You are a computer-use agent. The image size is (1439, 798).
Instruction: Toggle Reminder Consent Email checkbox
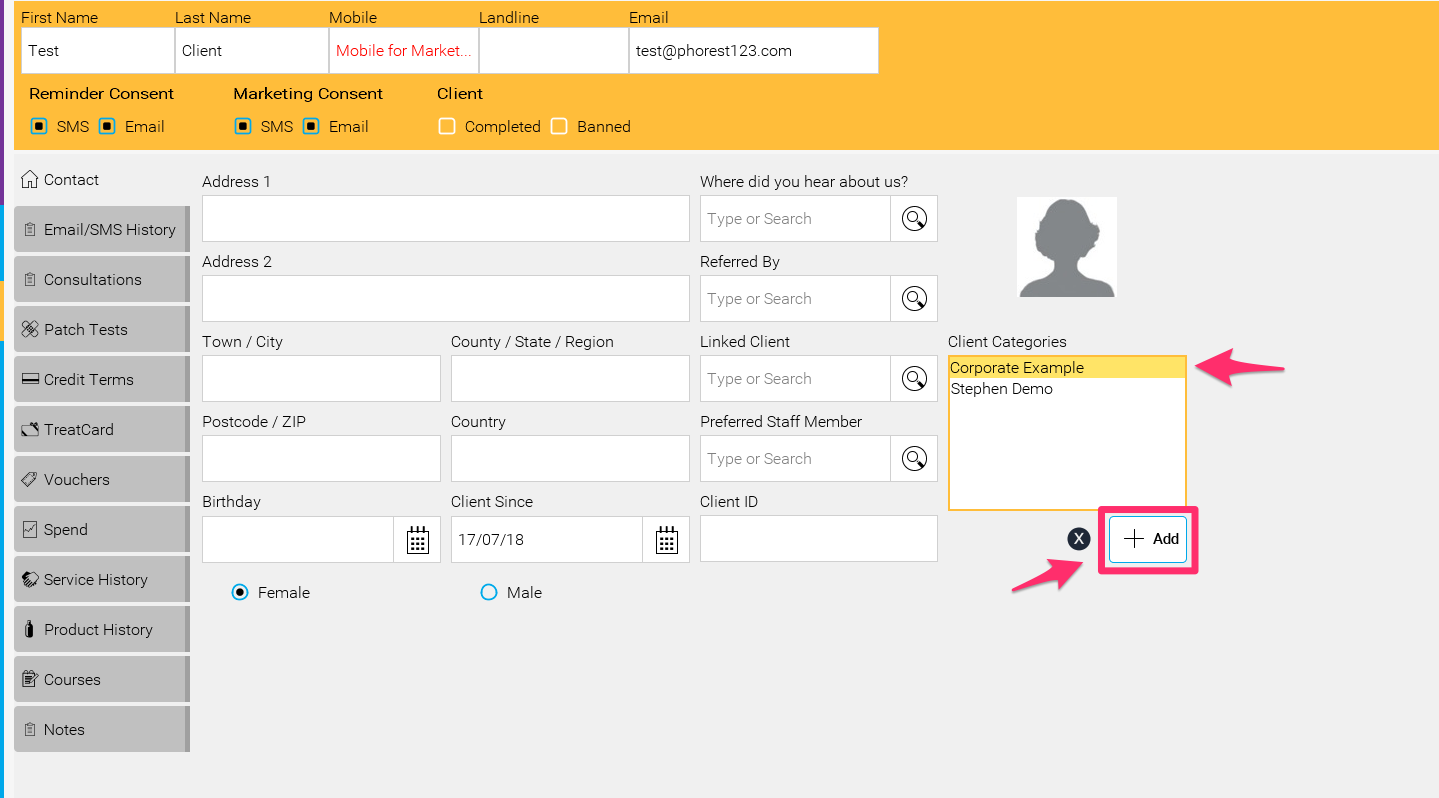coord(107,127)
